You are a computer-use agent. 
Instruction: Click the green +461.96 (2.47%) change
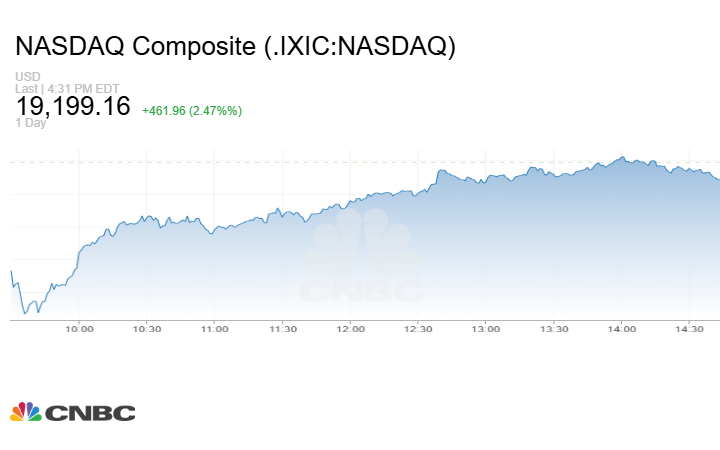click(192, 110)
